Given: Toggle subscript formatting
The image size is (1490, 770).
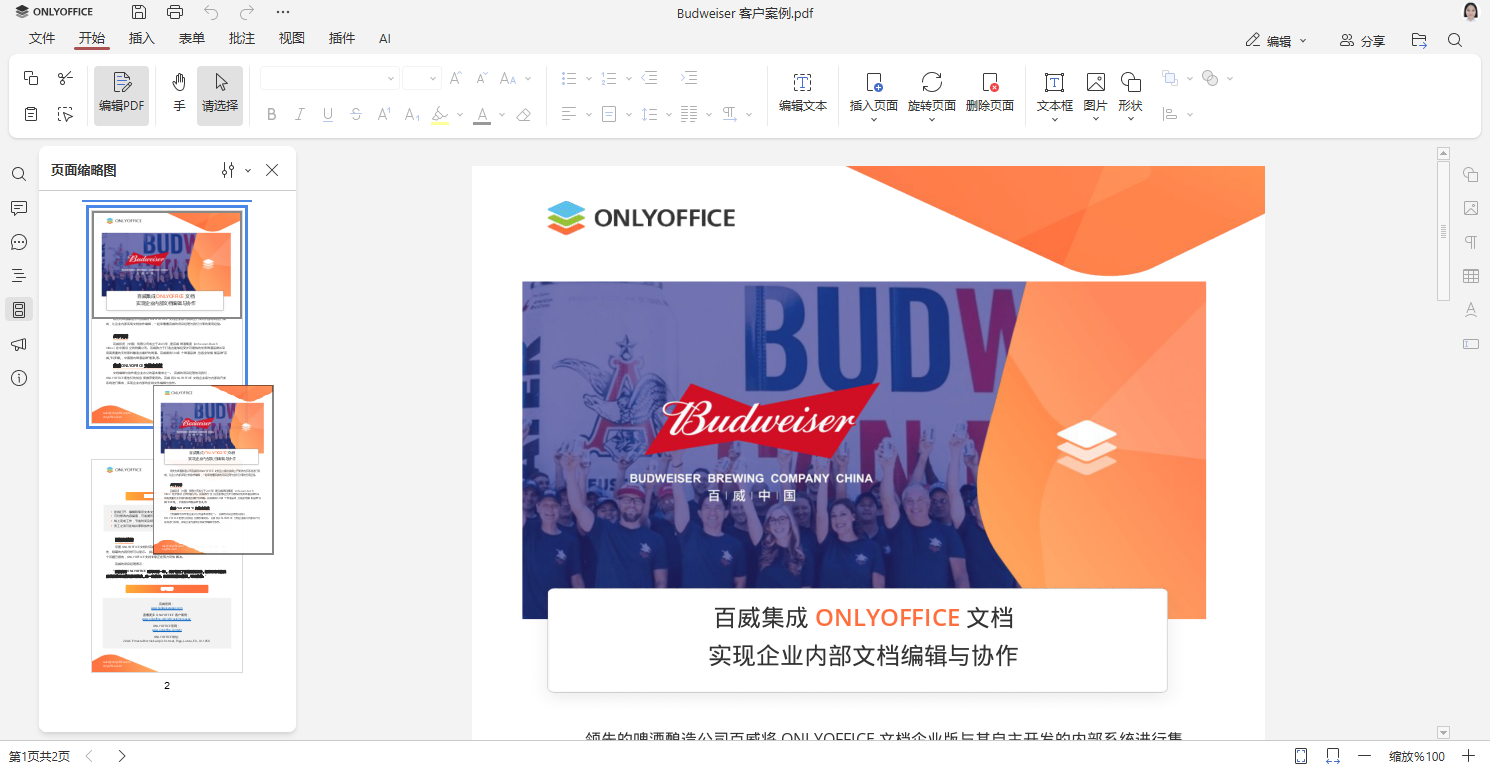Looking at the screenshot, I should pyautogui.click(x=412, y=115).
